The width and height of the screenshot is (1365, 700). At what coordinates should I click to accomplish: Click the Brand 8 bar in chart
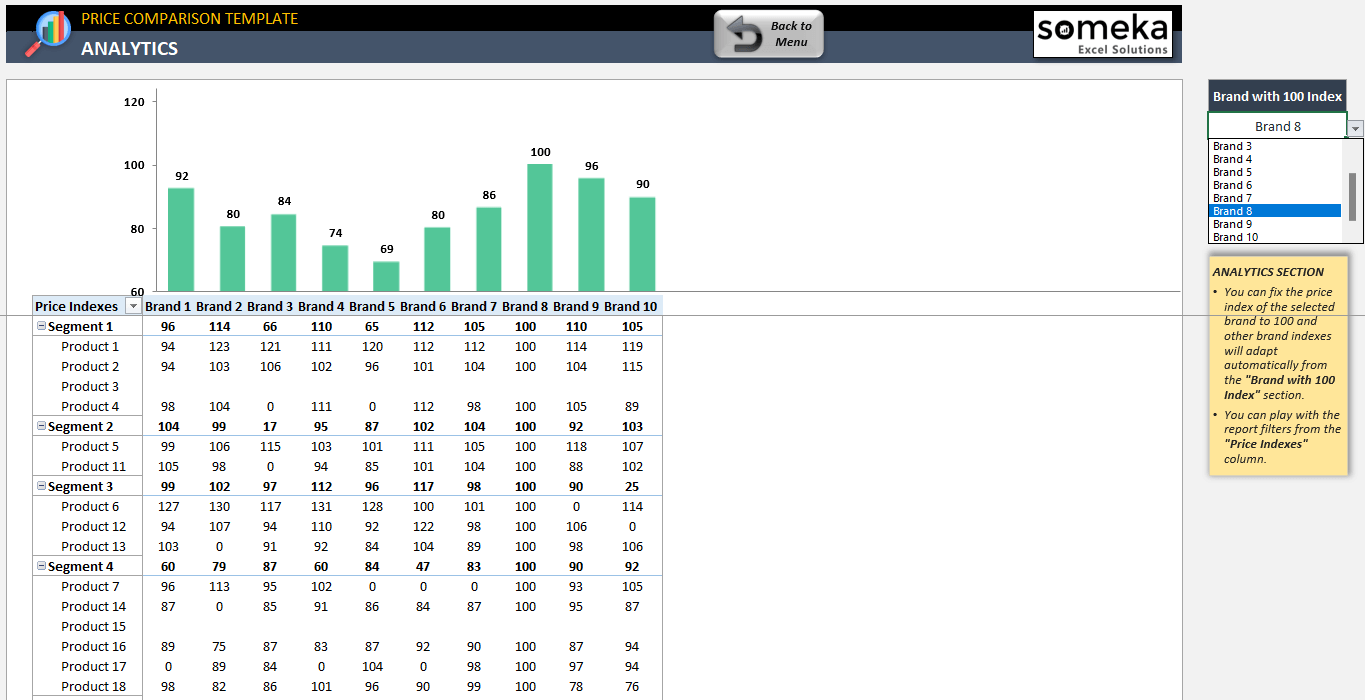coord(540,228)
